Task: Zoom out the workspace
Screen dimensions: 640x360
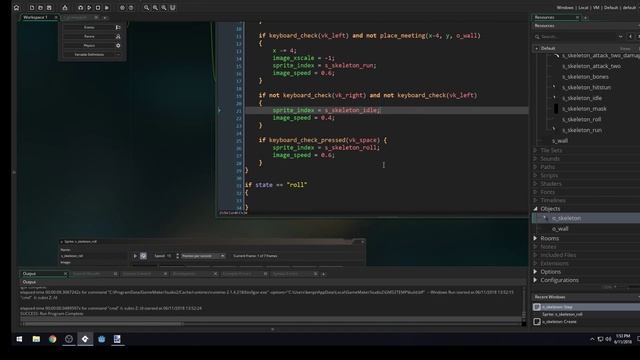Action: click(x=147, y=8)
